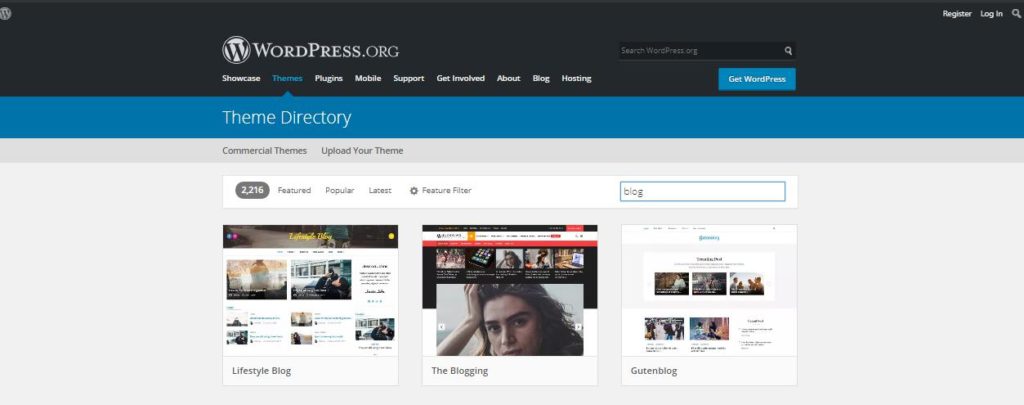Open the Commercial Themes link
The width and height of the screenshot is (1024, 405).
point(264,150)
